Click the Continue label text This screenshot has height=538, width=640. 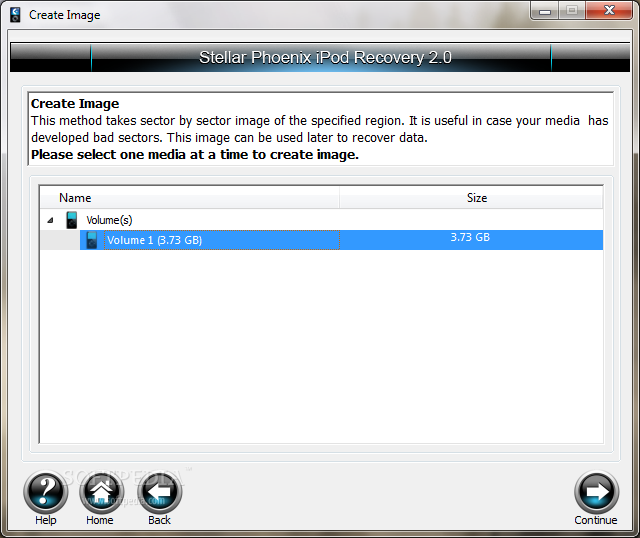596,520
